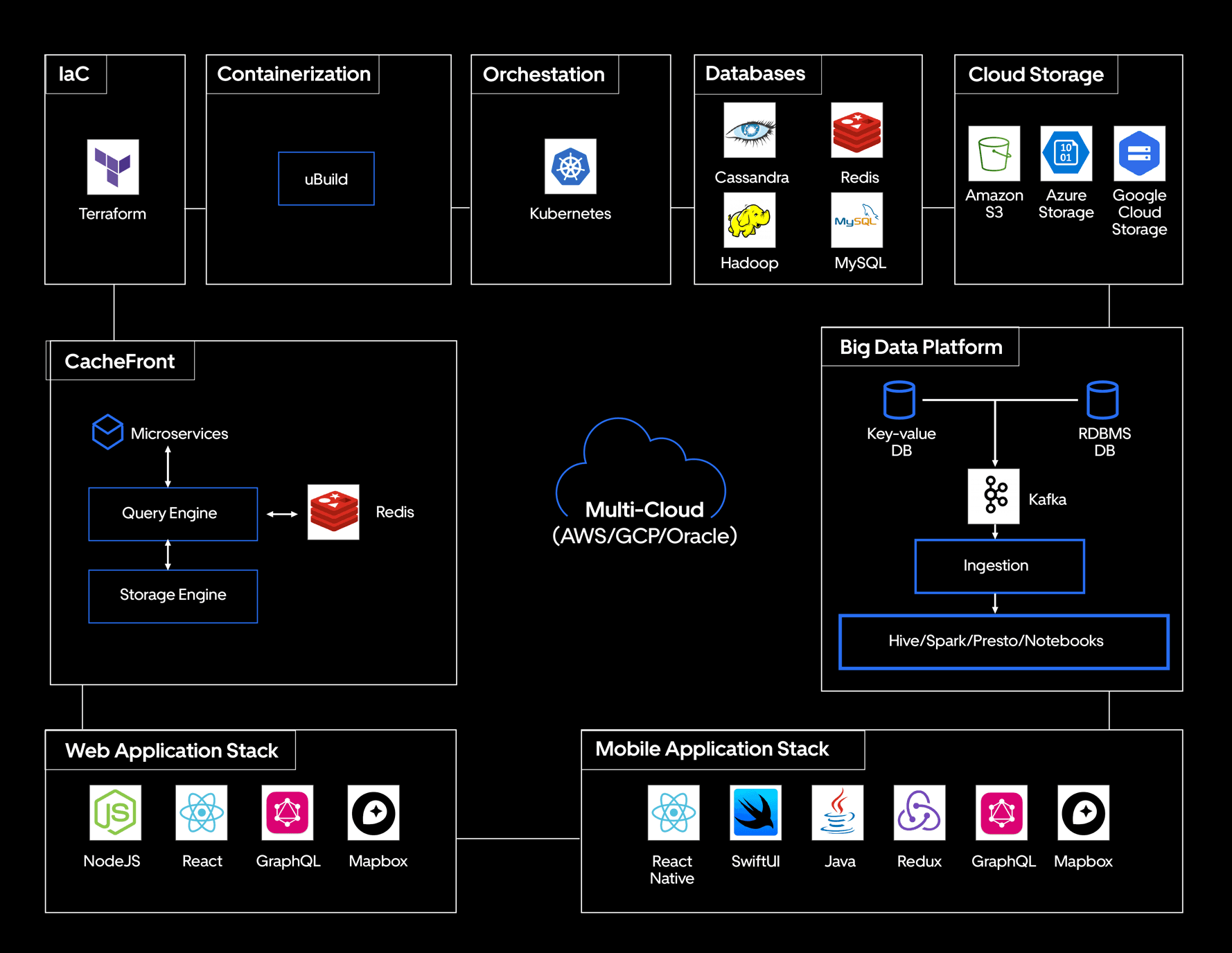1232x953 pixels.
Task: Click the Key-value DB cylinder icon
Action: [899, 400]
